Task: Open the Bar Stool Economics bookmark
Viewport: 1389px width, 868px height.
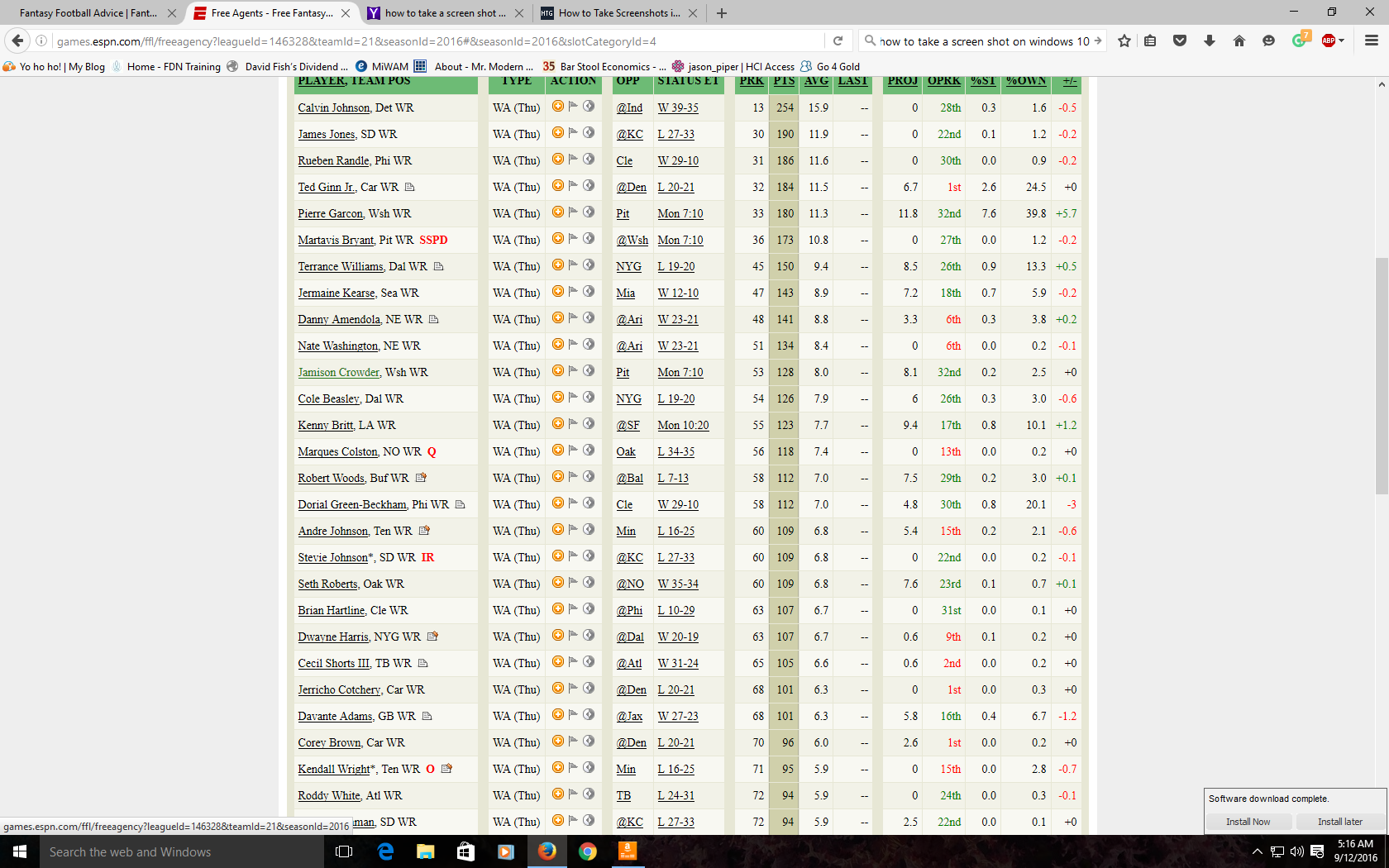Action: 604,66
